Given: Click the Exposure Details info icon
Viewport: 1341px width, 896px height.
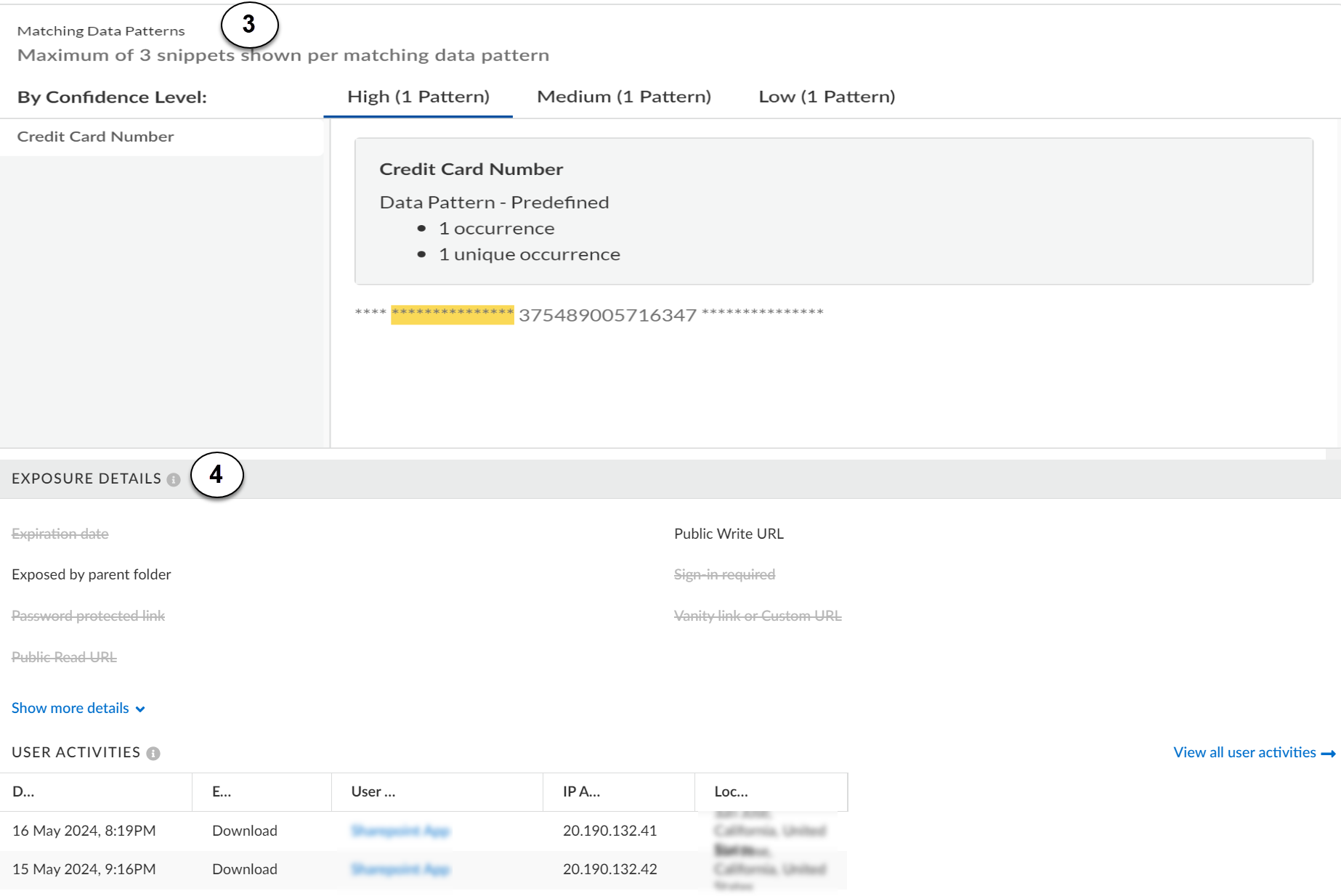Looking at the screenshot, I should tap(173, 479).
